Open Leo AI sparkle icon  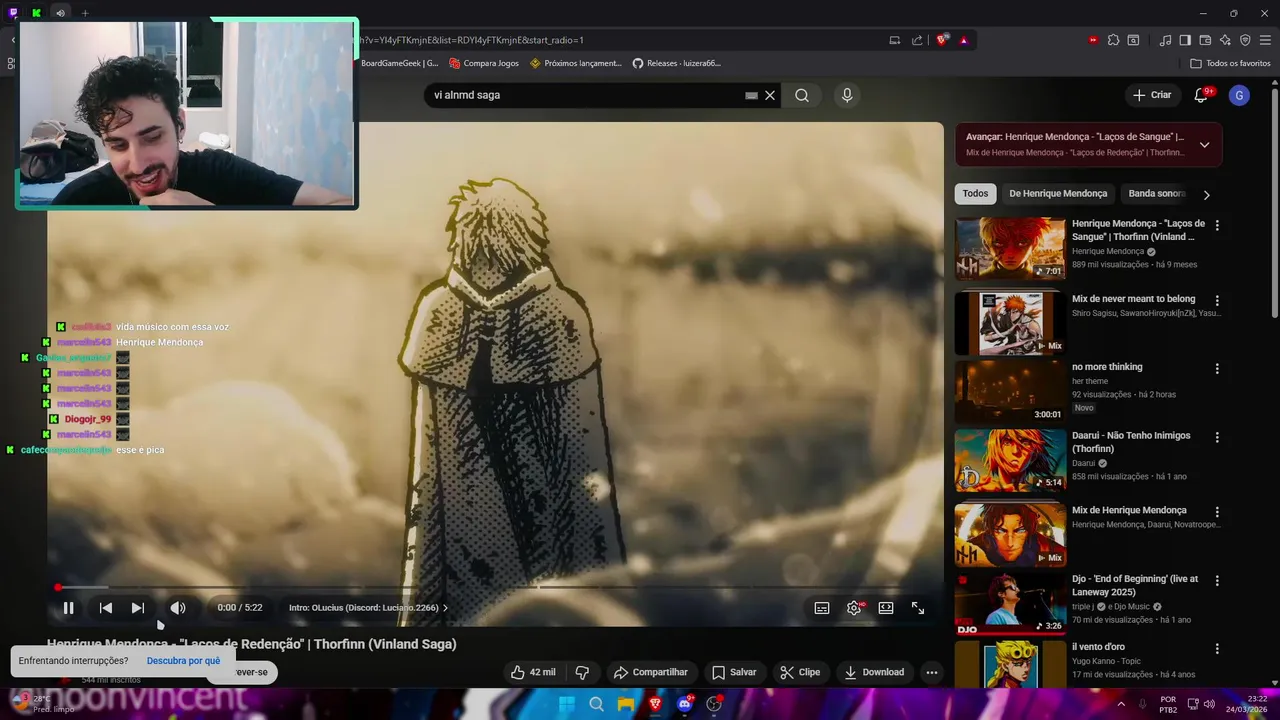pos(1225,40)
